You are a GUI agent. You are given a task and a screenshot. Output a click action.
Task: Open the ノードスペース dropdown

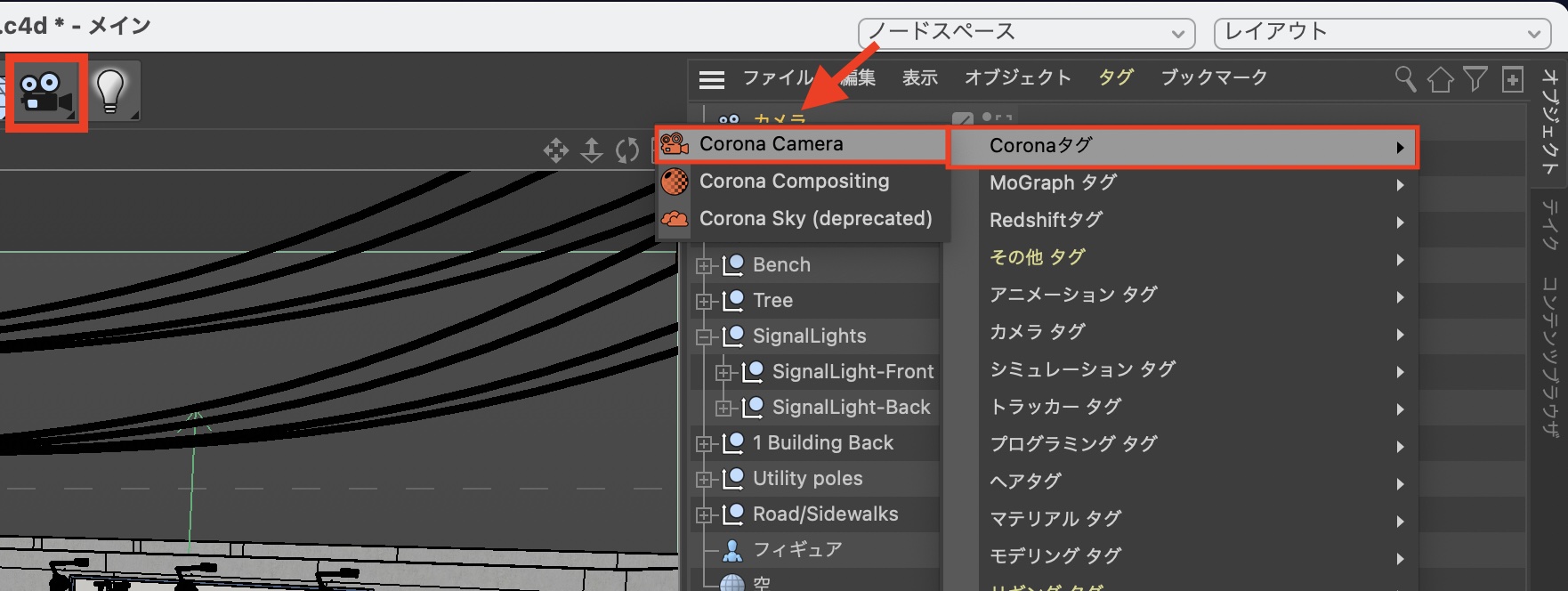tap(1025, 33)
